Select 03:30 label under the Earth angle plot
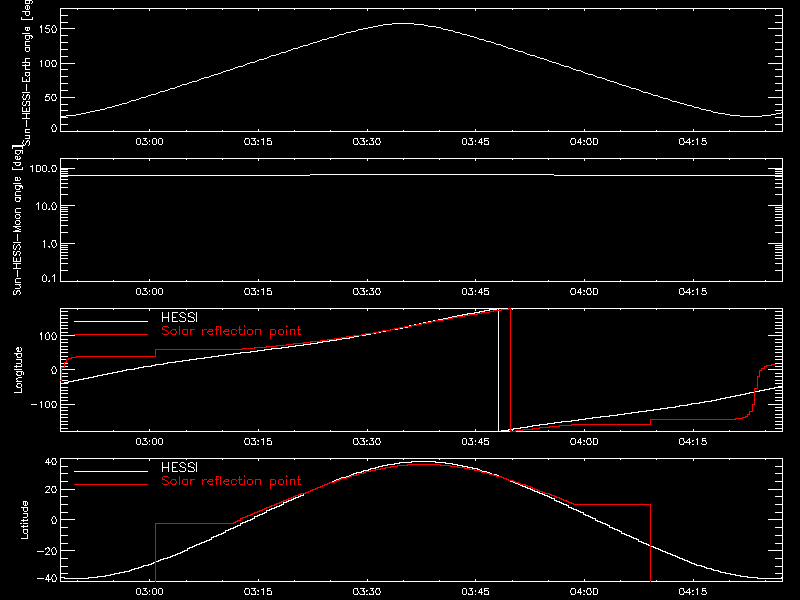The width and height of the screenshot is (800, 600). (x=367, y=142)
